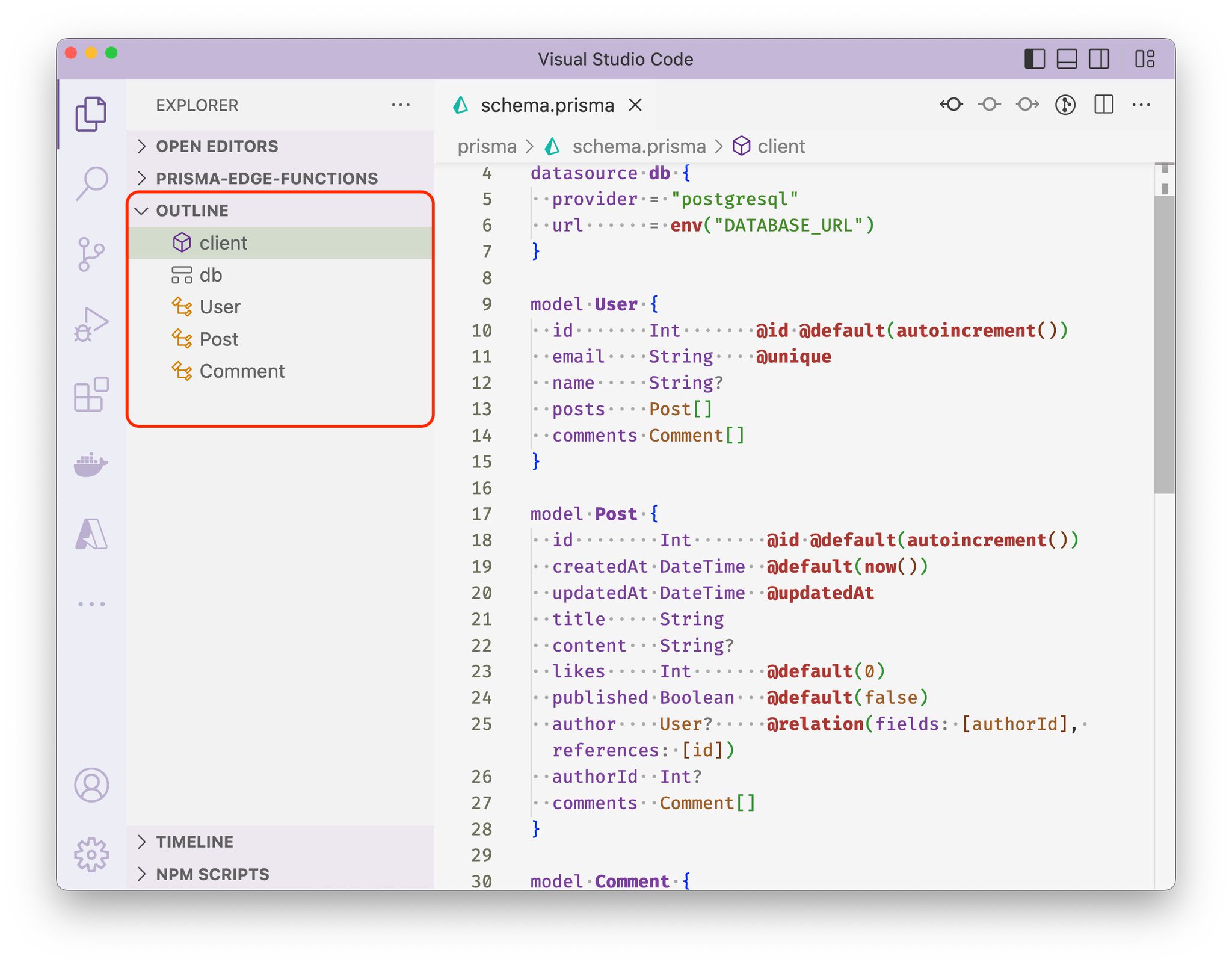The image size is (1232, 965).
Task: Open editor More Actions ellipsis
Action: click(x=1141, y=105)
